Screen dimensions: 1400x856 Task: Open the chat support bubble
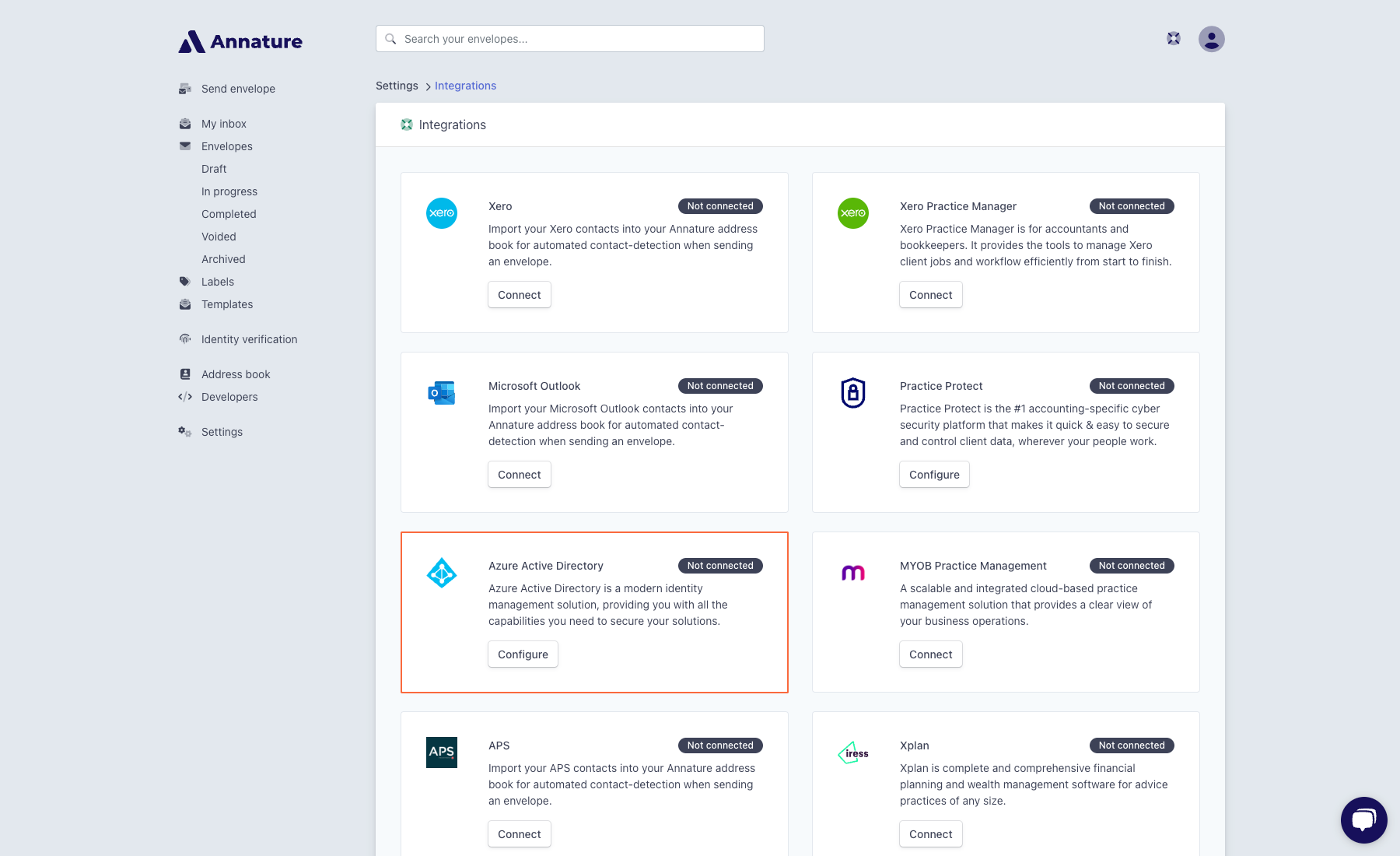[x=1363, y=819]
